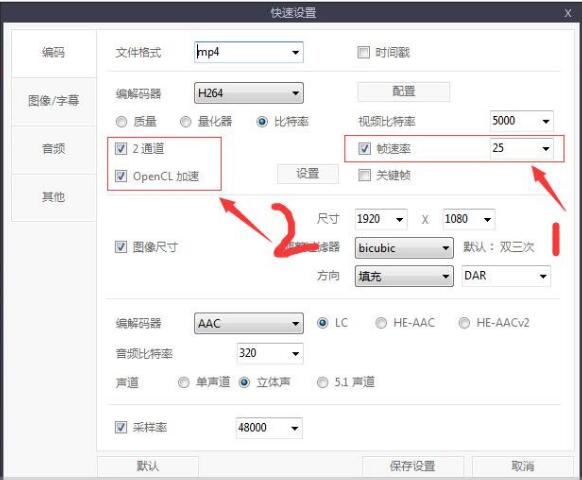Image resolution: width=582 pixels, height=480 pixels.
Task: Select the HE-AAC radio button
Action: pyautogui.click(x=381, y=323)
